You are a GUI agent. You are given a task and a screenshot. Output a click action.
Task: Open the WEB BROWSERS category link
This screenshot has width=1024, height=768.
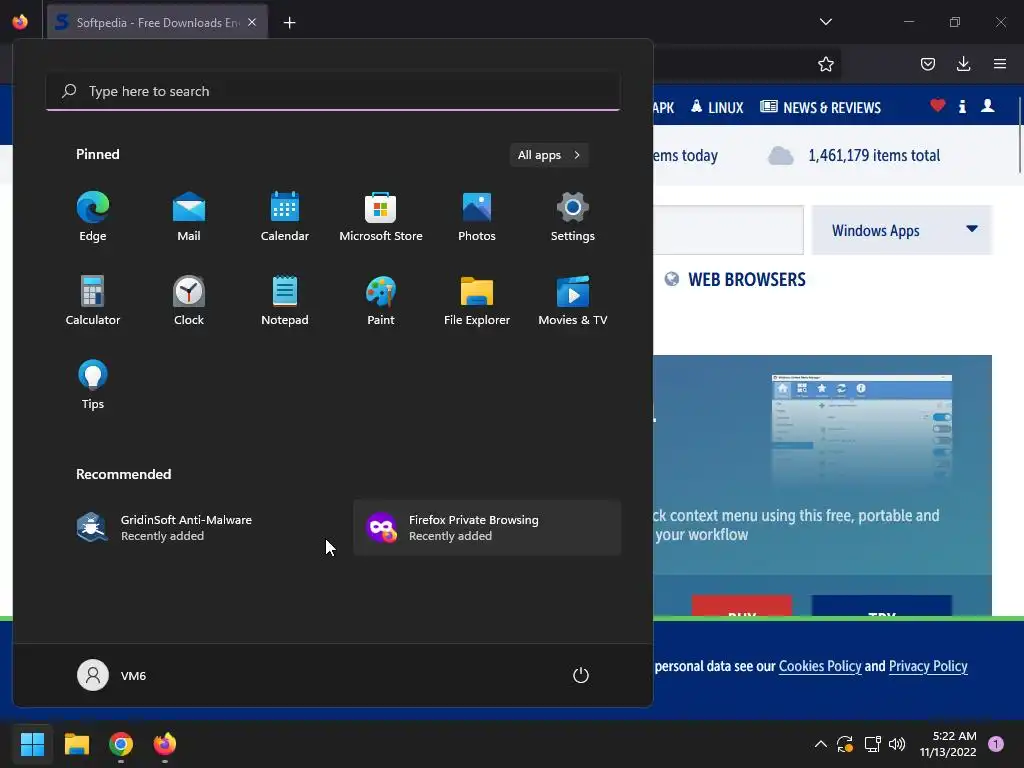tap(746, 280)
